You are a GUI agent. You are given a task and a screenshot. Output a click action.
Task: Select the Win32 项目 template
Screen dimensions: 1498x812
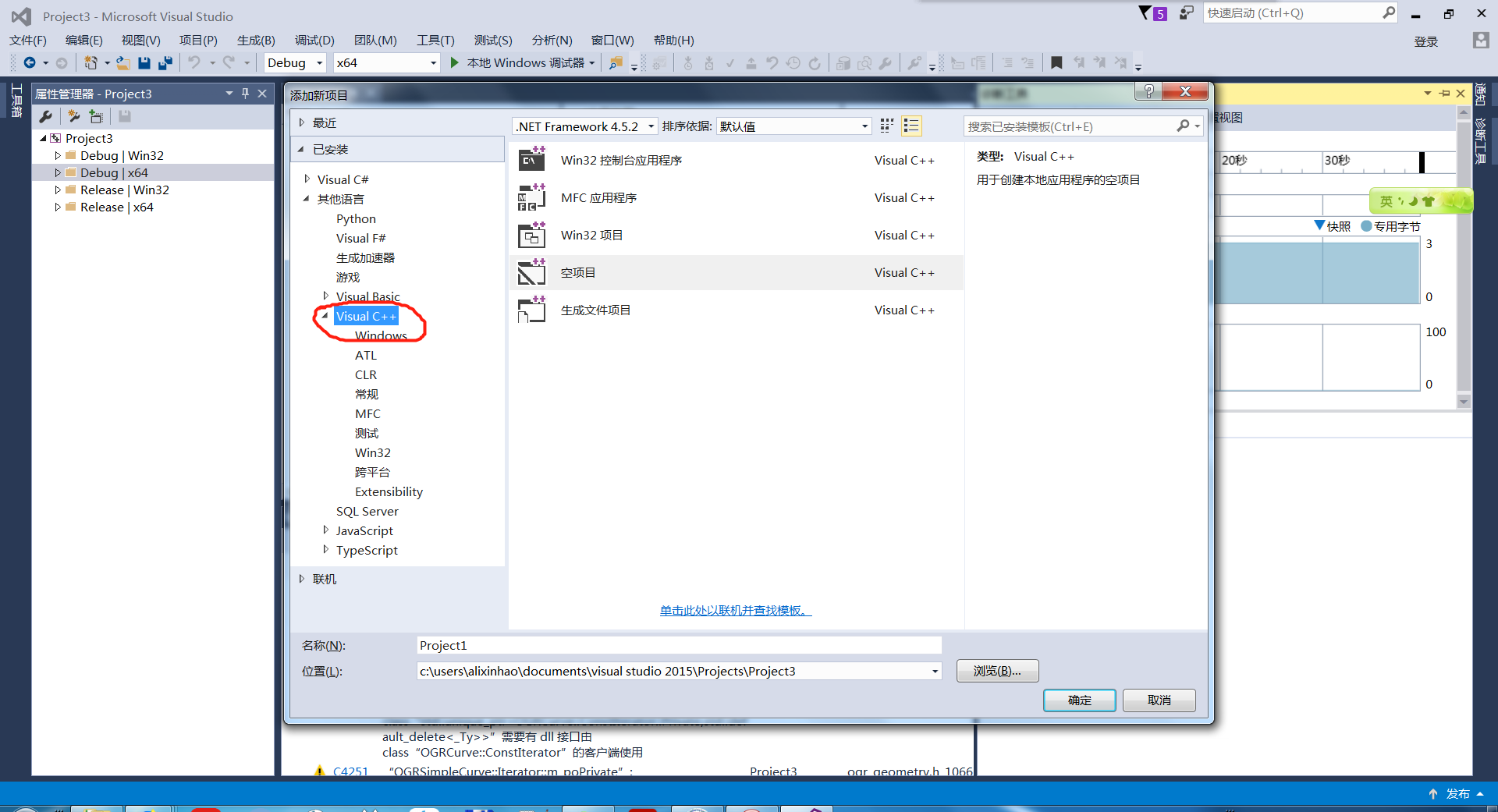click(736, 236)
